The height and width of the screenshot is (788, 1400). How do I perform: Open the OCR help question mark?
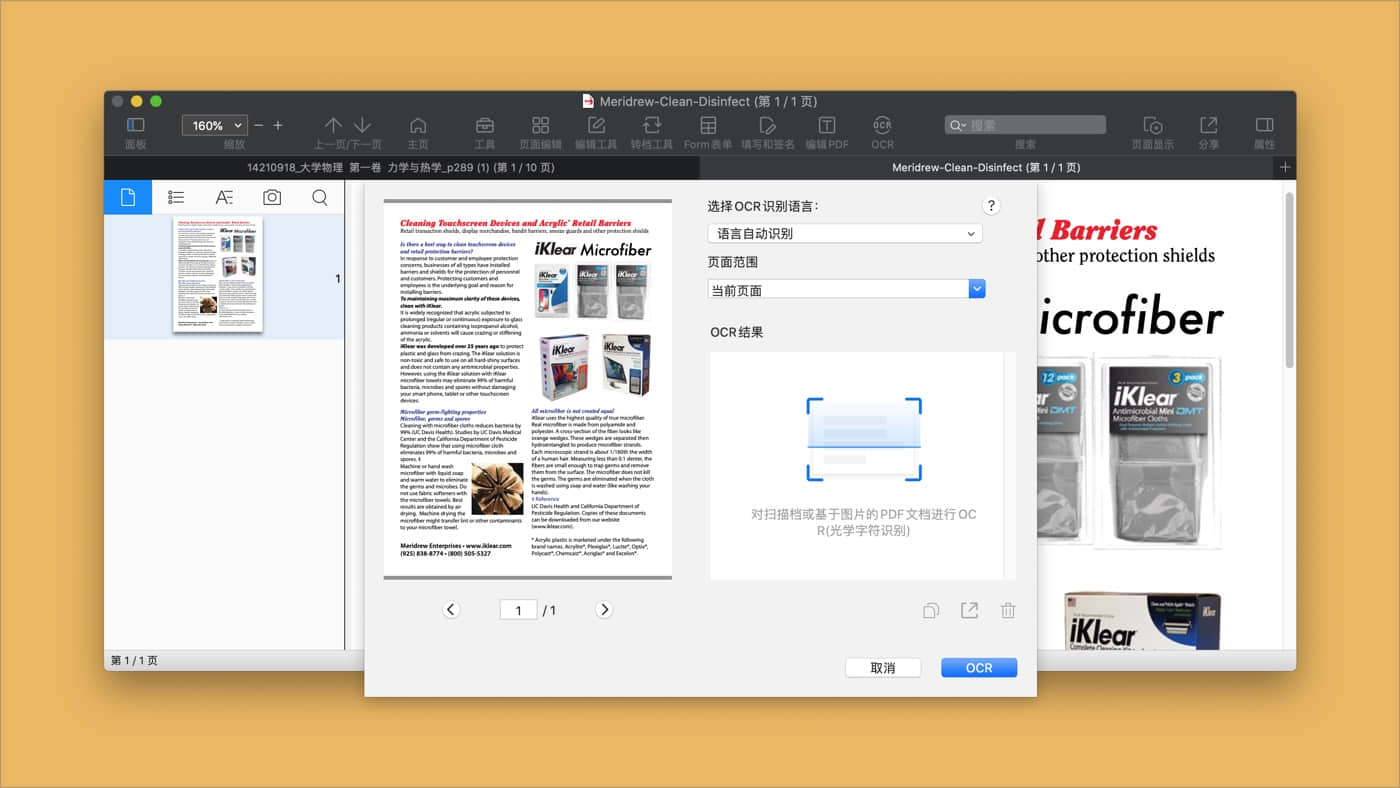[991, 206]
